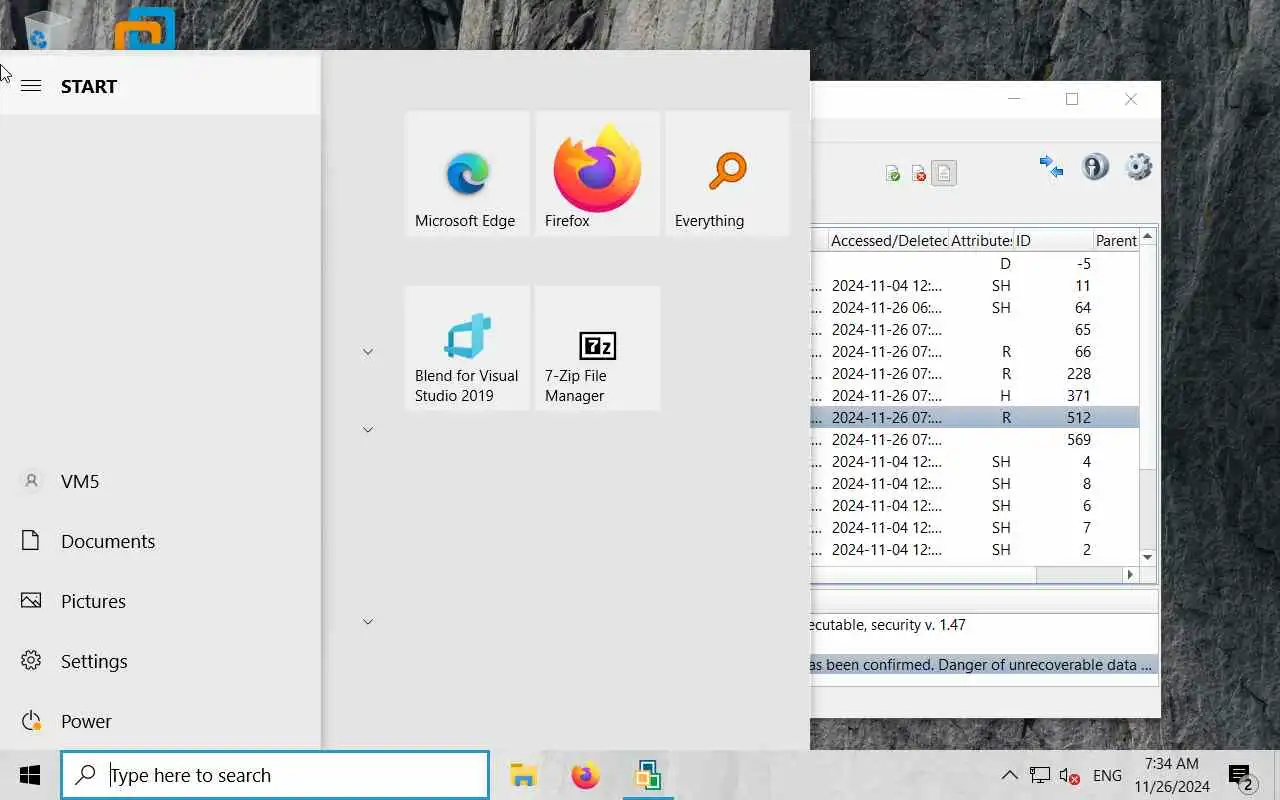Open Pictures from Start sidebar
Viewport: 1280px width, 800px height.
(160, 601)
